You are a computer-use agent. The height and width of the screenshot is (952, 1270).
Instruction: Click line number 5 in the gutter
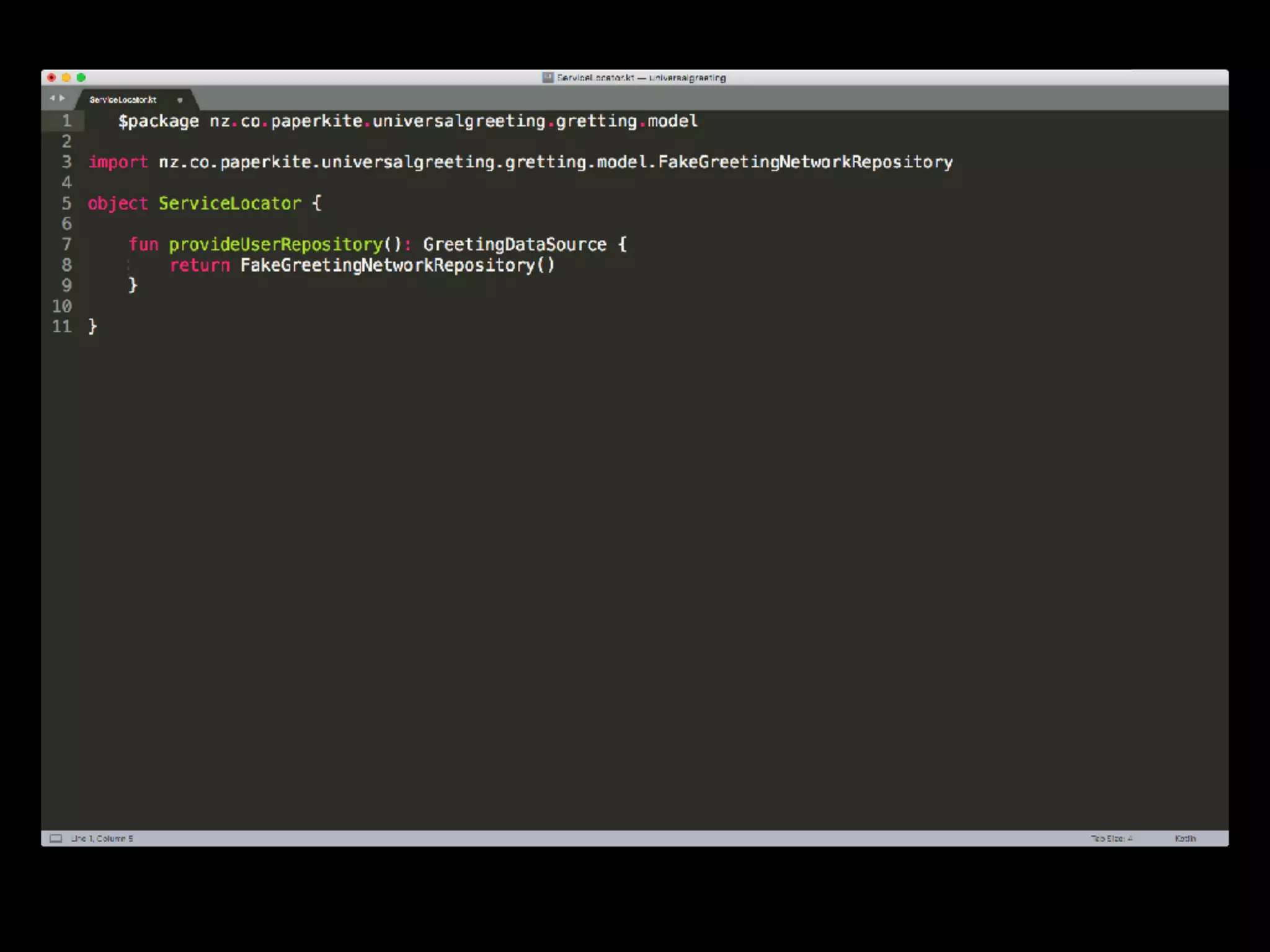click(x=66, y=203)
